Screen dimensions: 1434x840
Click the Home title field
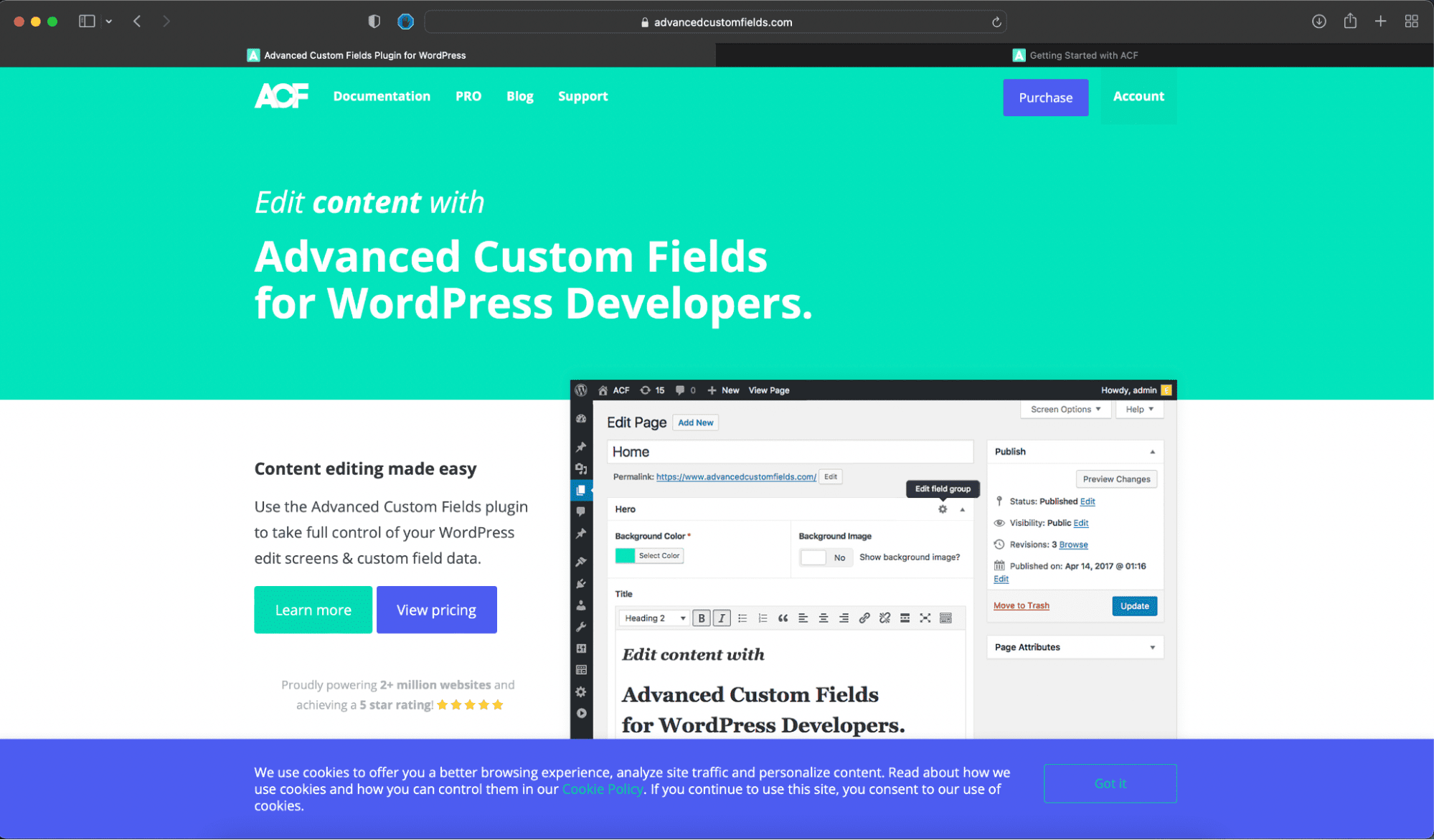coord(790,452)
